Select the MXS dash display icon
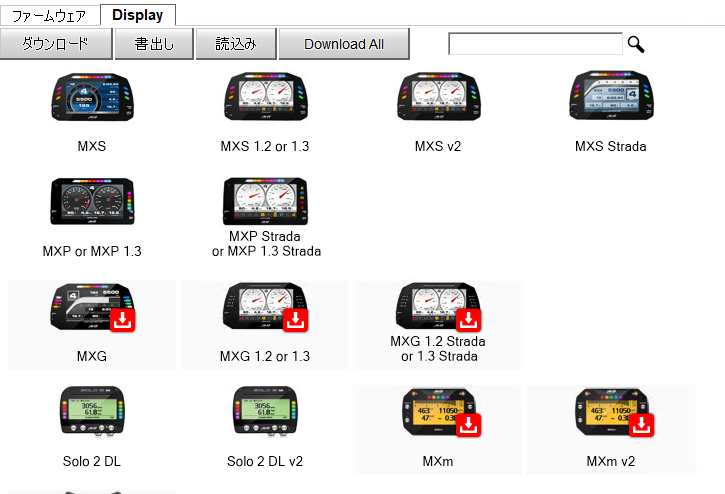The width and height of the screenshot is (725, 494). coord(92,97)
